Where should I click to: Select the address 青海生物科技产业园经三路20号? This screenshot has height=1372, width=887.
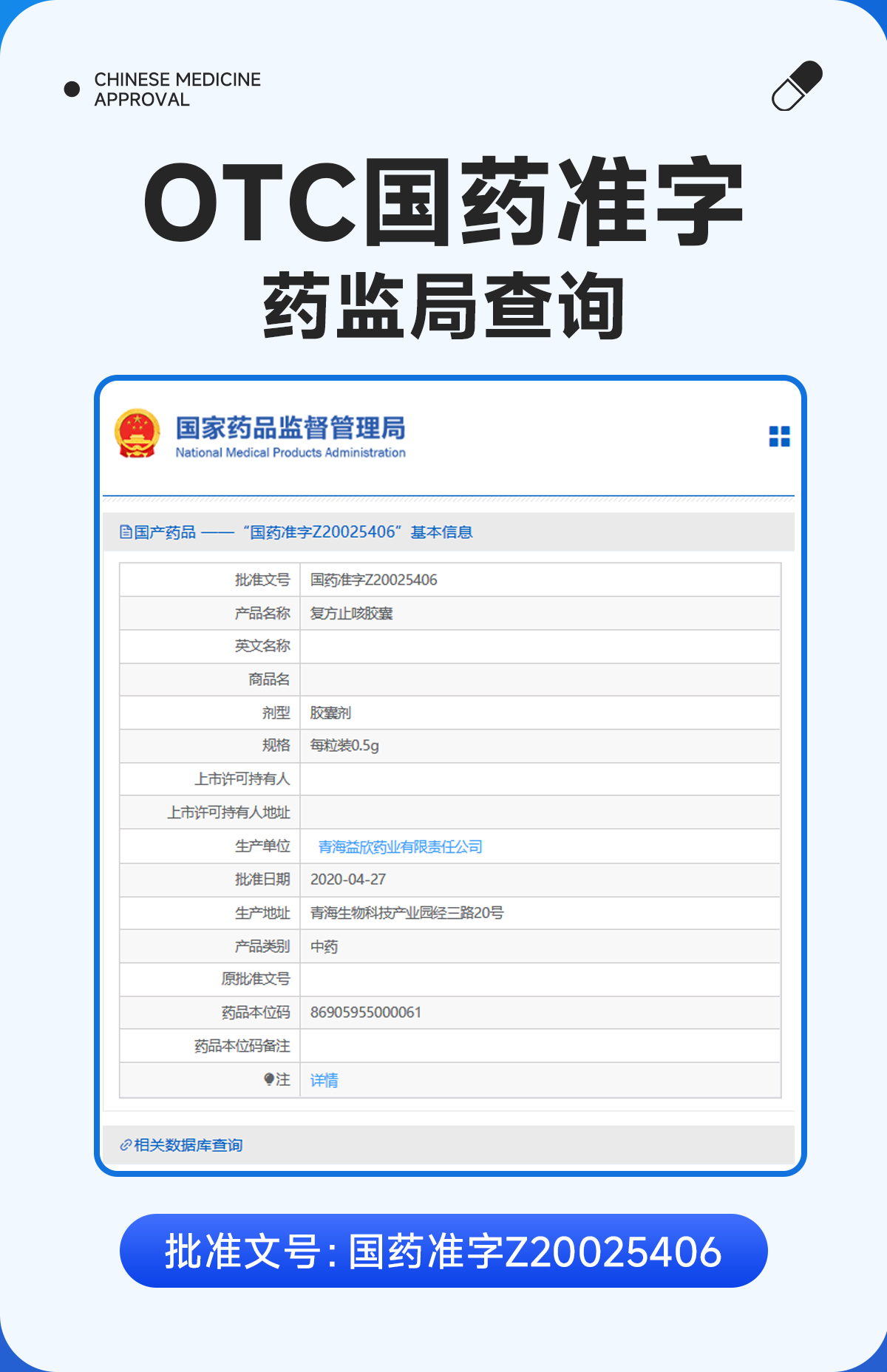407,912
